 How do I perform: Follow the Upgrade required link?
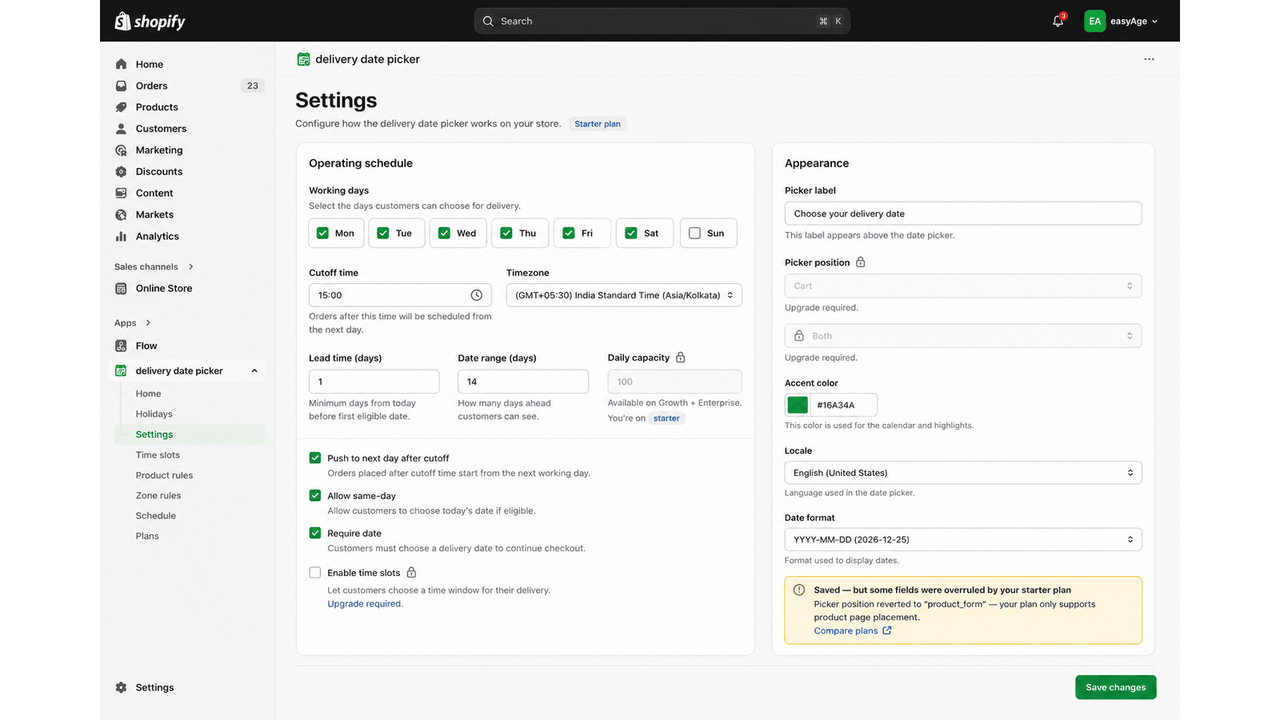pyautogui.click(x=365, y=604)
